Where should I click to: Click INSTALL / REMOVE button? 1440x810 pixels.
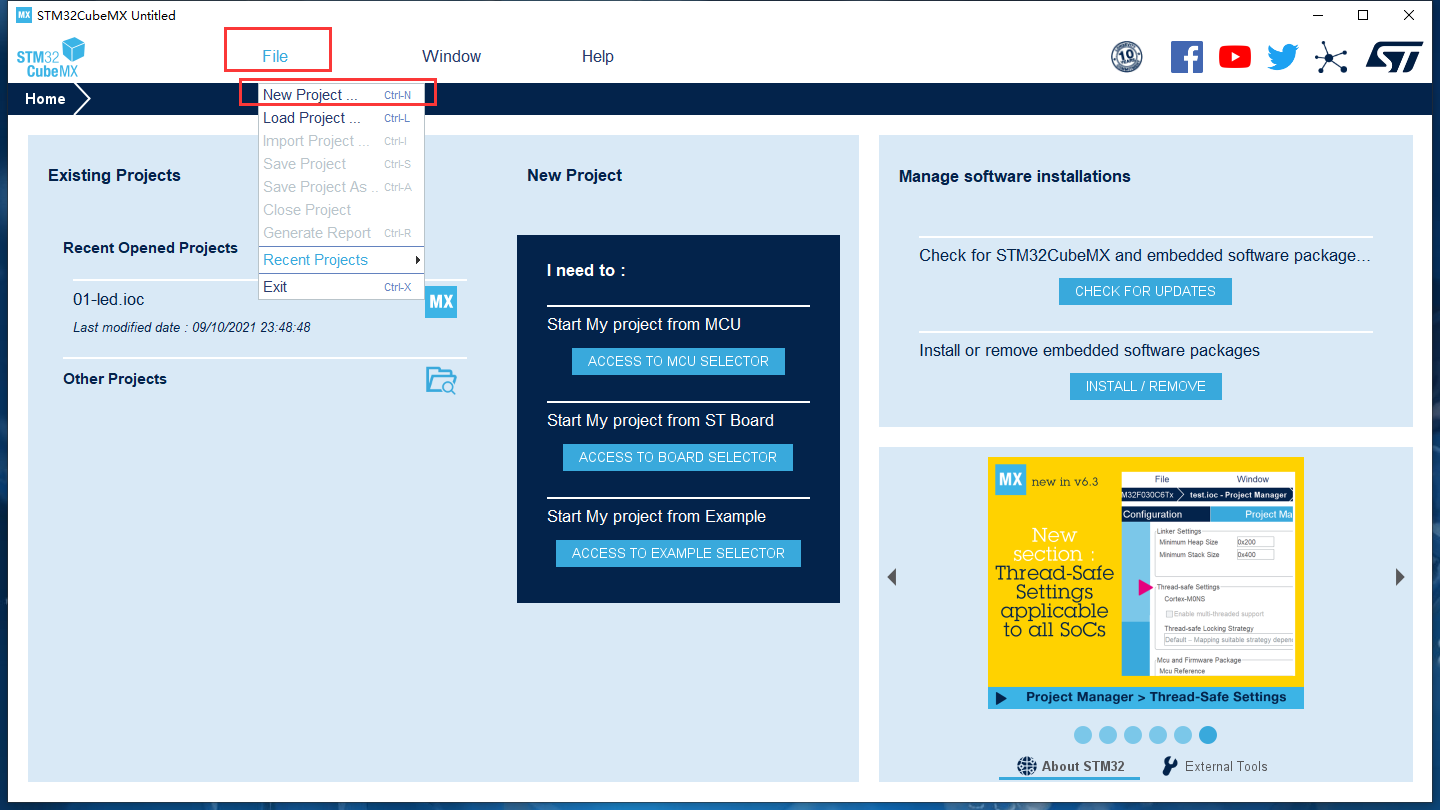1145,386
